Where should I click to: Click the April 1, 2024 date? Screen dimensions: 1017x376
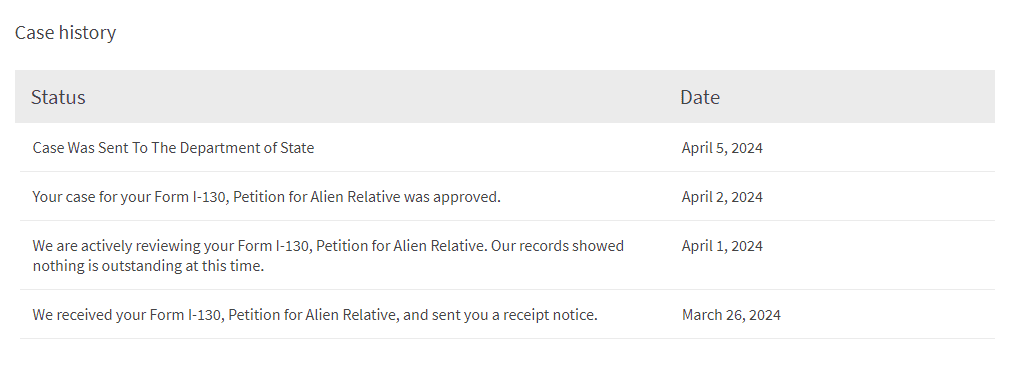pyautogui.click(x=722, y=246)
